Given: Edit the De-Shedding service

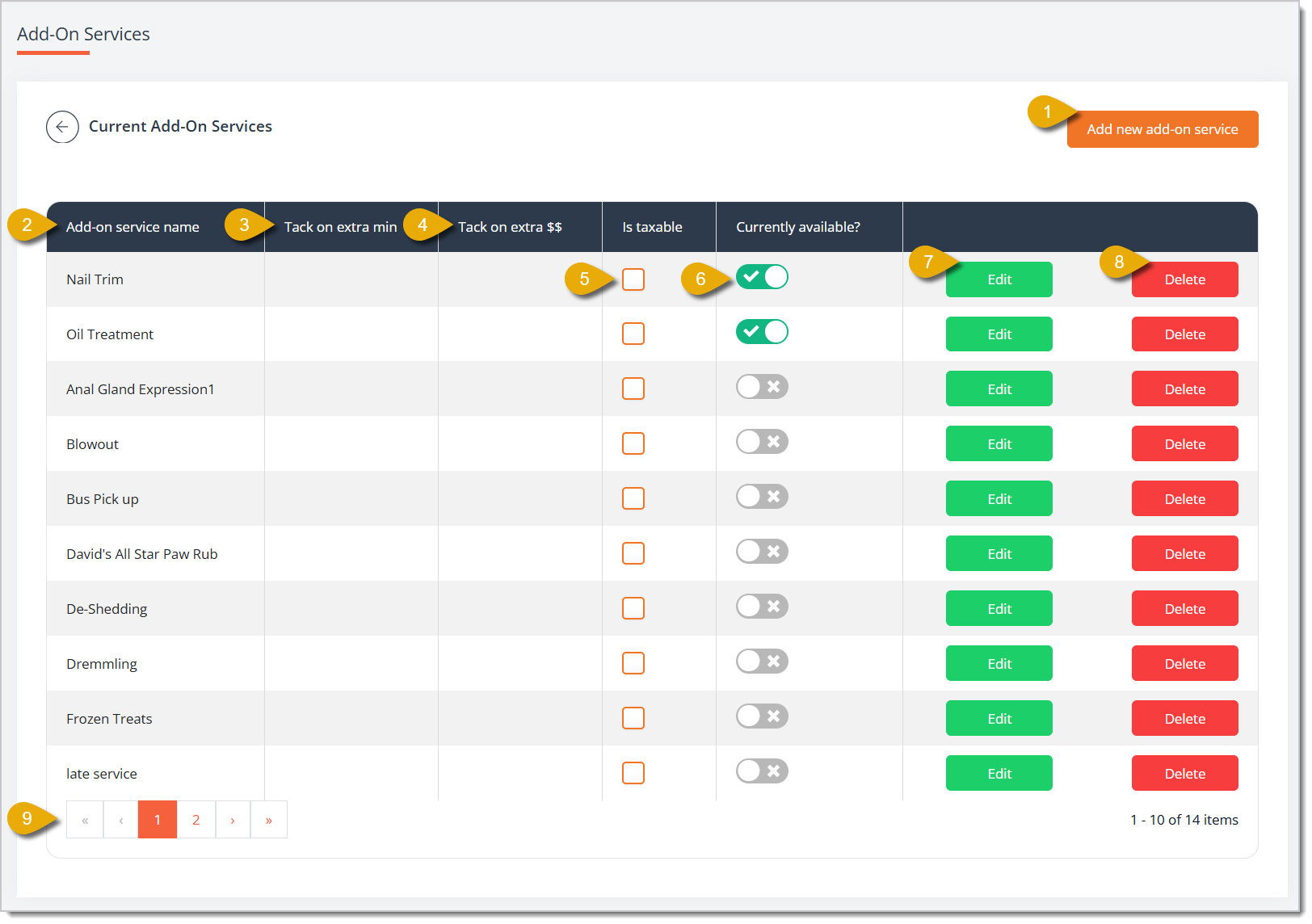Looking at the screenshot, I should (999, 609).
